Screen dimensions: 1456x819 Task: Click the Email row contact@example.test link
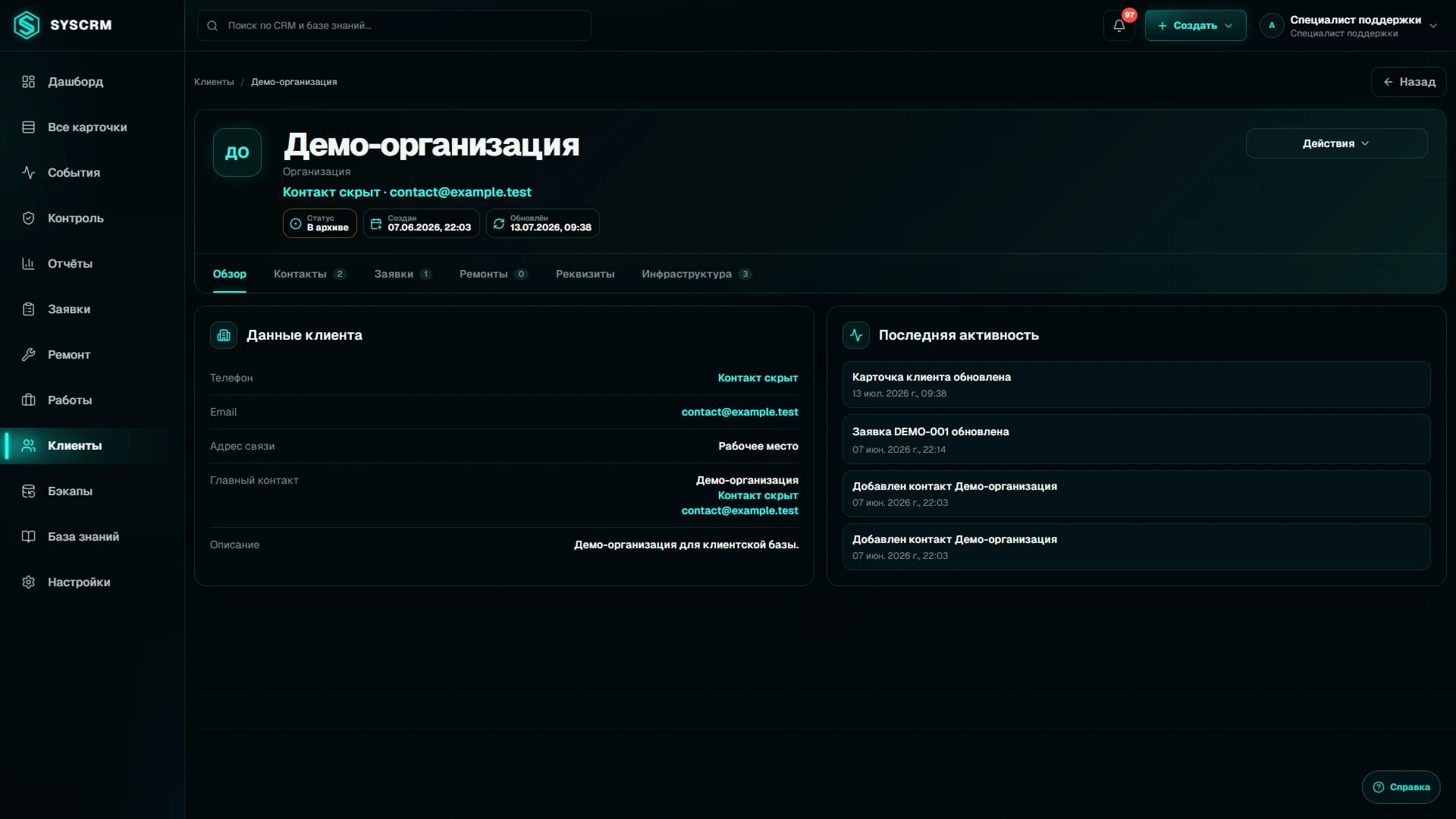739,412
